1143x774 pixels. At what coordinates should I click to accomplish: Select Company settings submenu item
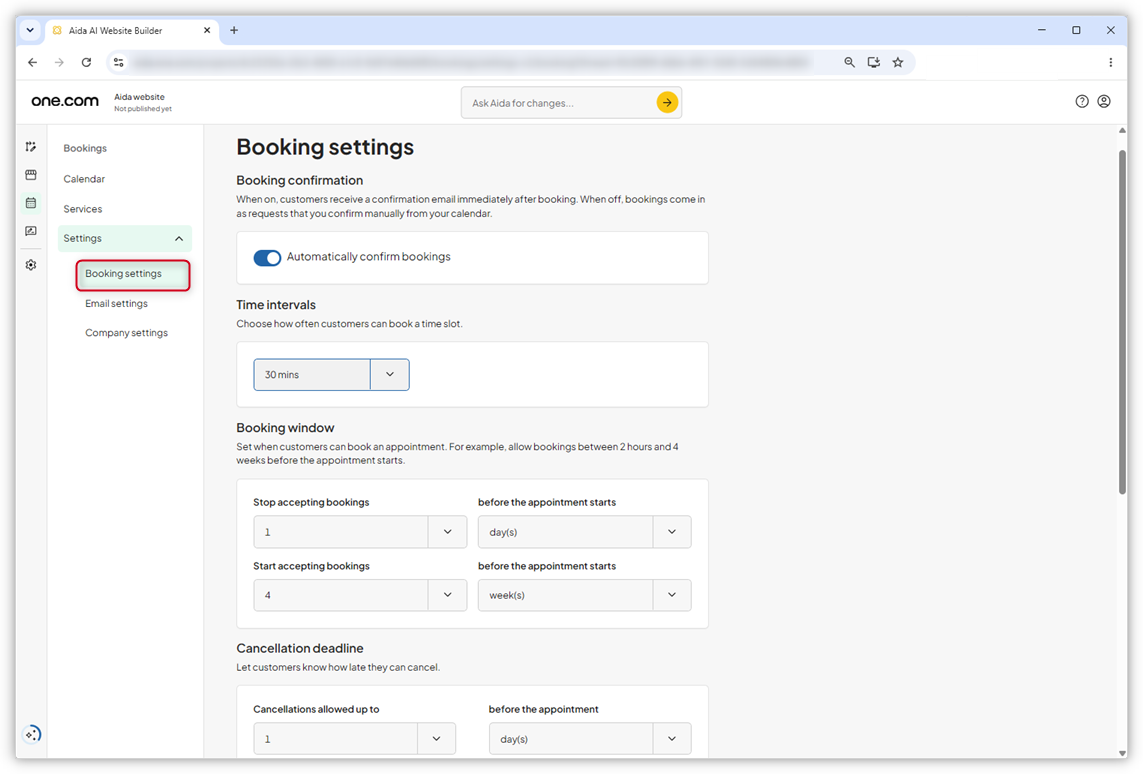126,333
